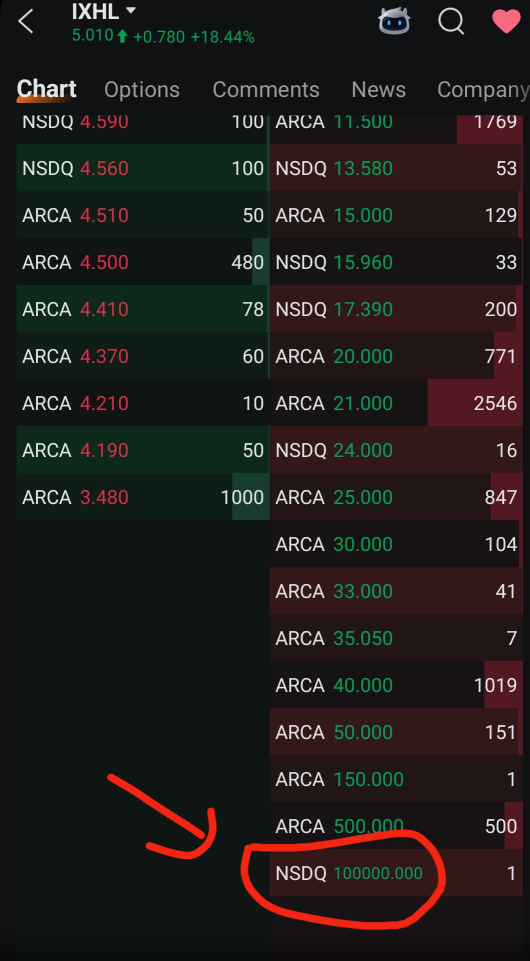Open the robot assistant icon
Image resolution: width=530 pixels, height=961 pixels.
coord(394,21)
